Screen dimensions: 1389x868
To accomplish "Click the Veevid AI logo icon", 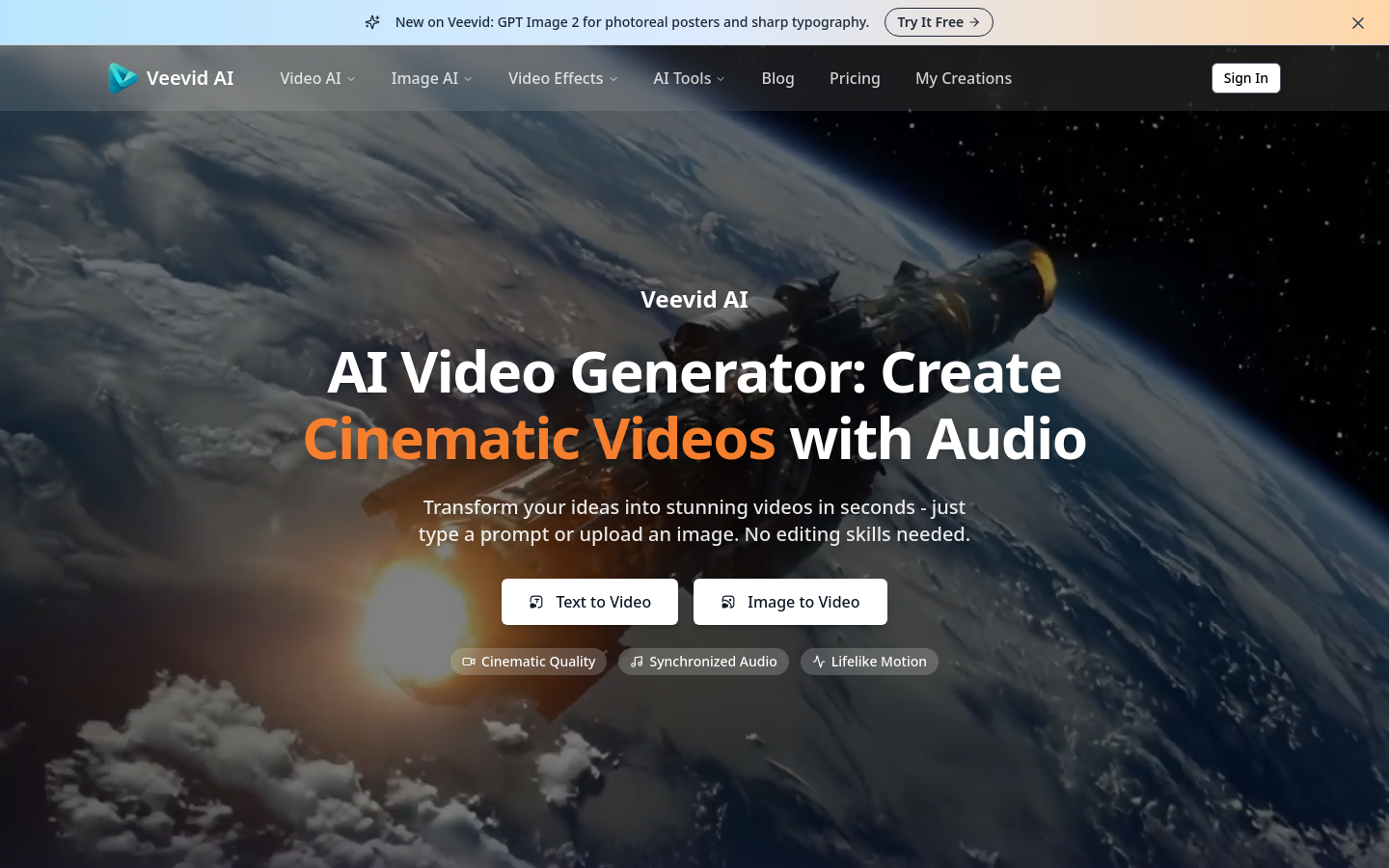I will coord(123,78).
